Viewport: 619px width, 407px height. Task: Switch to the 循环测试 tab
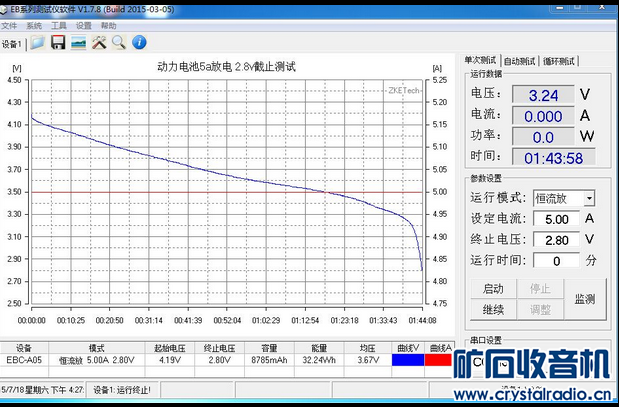[x=559, y=61]
